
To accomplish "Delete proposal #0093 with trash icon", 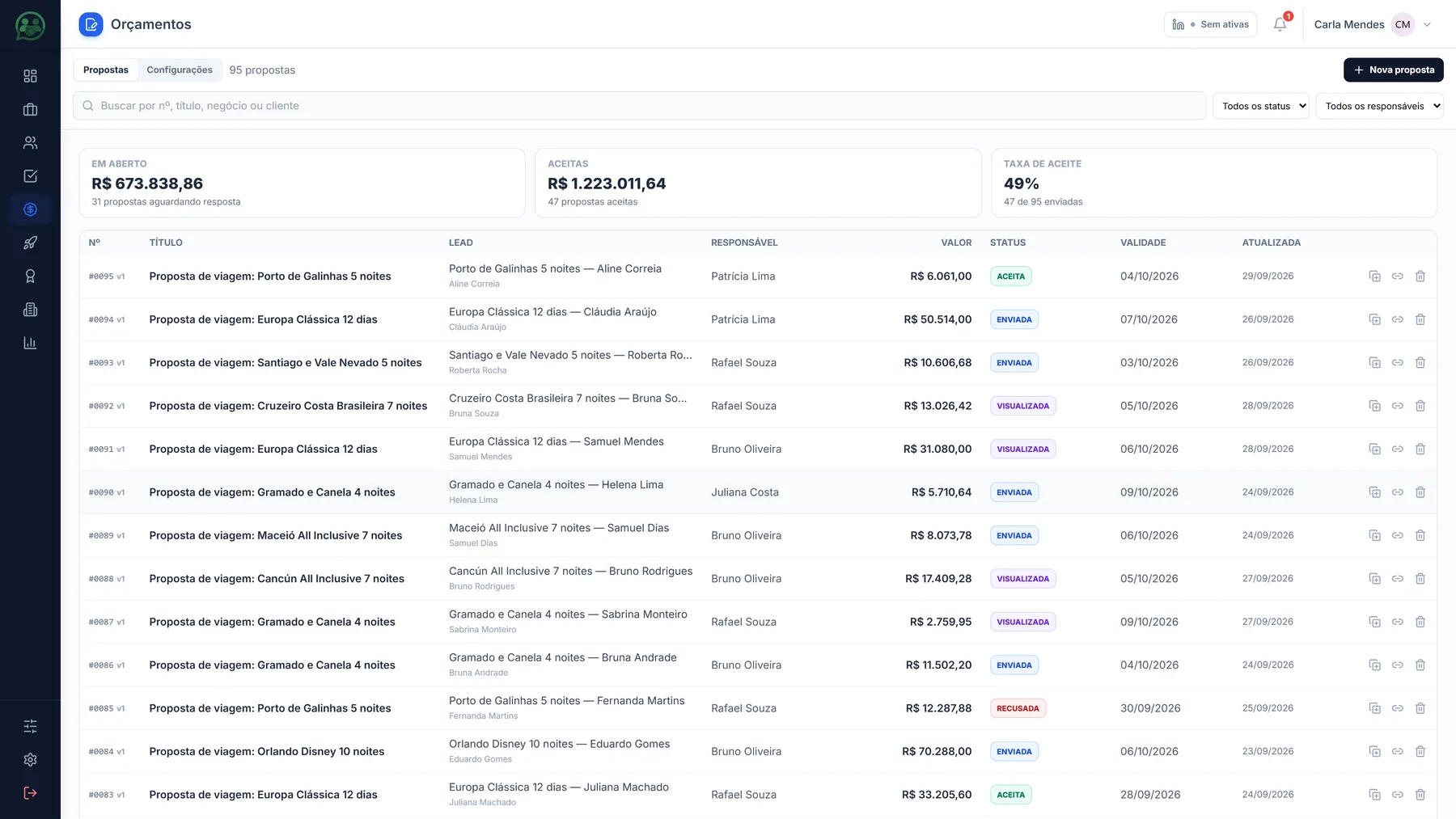I will [1420, 362].
